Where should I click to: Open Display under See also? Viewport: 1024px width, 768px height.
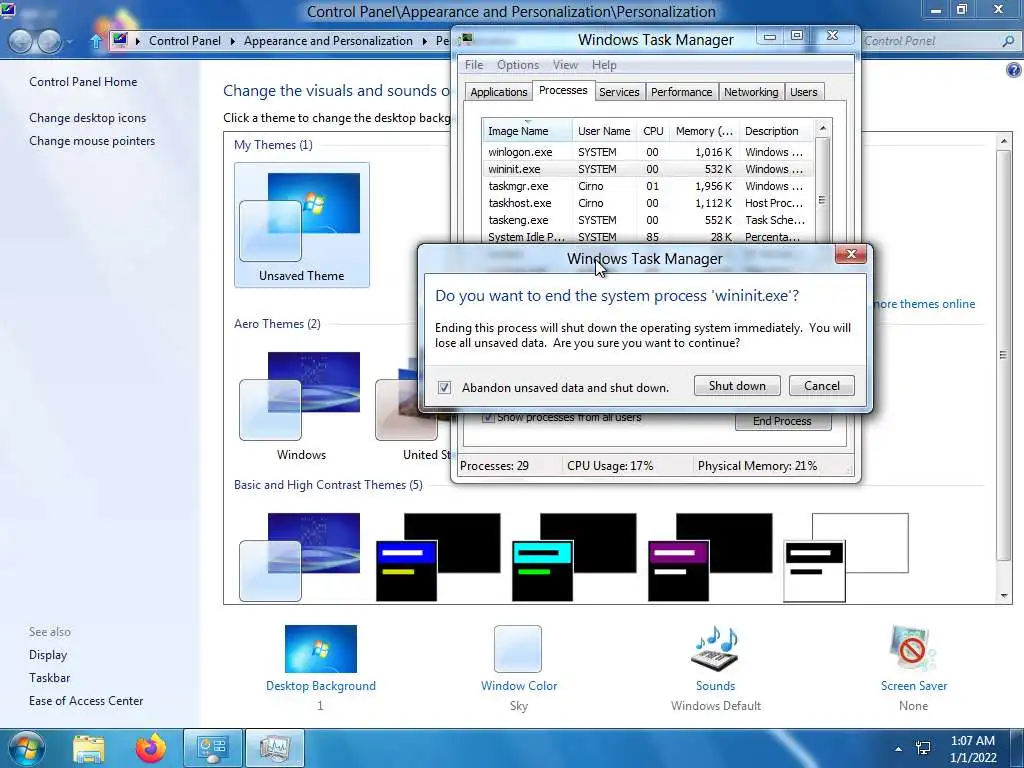(x=48, y=654)
